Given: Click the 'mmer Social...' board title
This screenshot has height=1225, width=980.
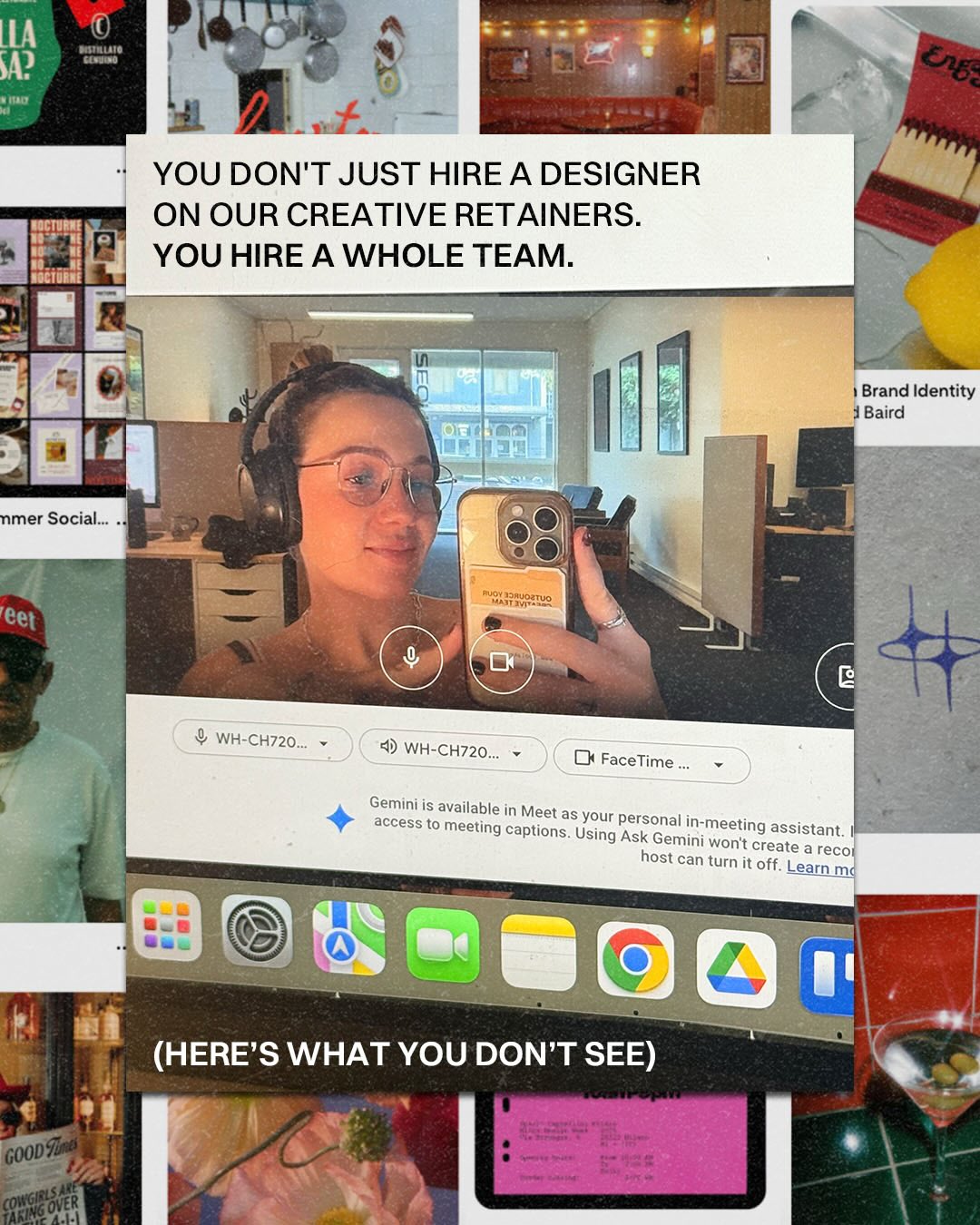Looking at the screenshot, I should [x=54, y=518].
